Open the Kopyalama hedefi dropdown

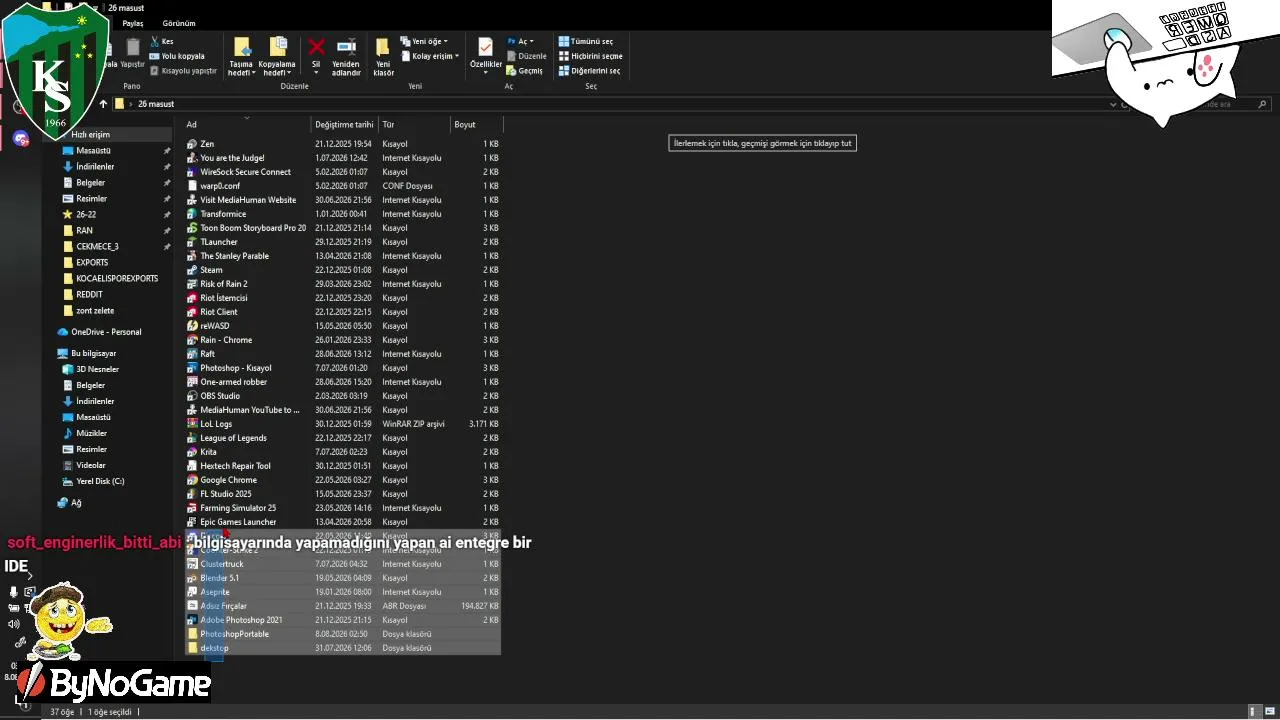pyautogui.click(x=277, y=57)
